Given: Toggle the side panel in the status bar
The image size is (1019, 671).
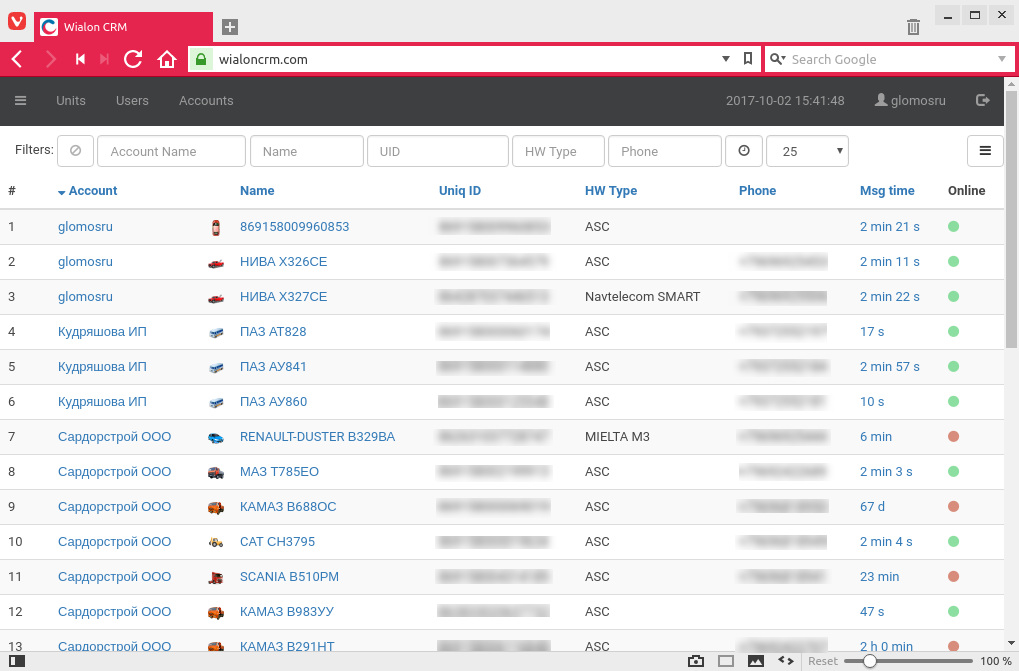Looking at the screenshot, I should [x=16, y=661].
